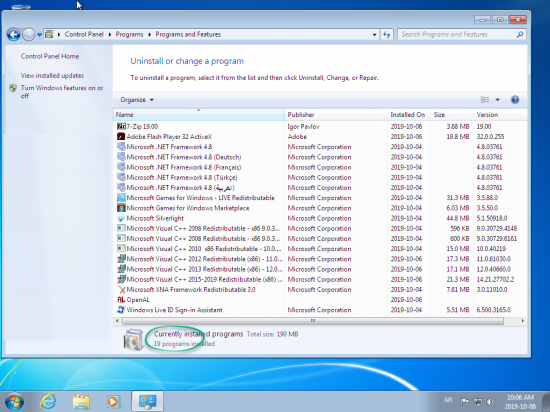Click version 32.0.0.255 cell
The height and width of the screenshot is (412, 550).
pos(490,136)
